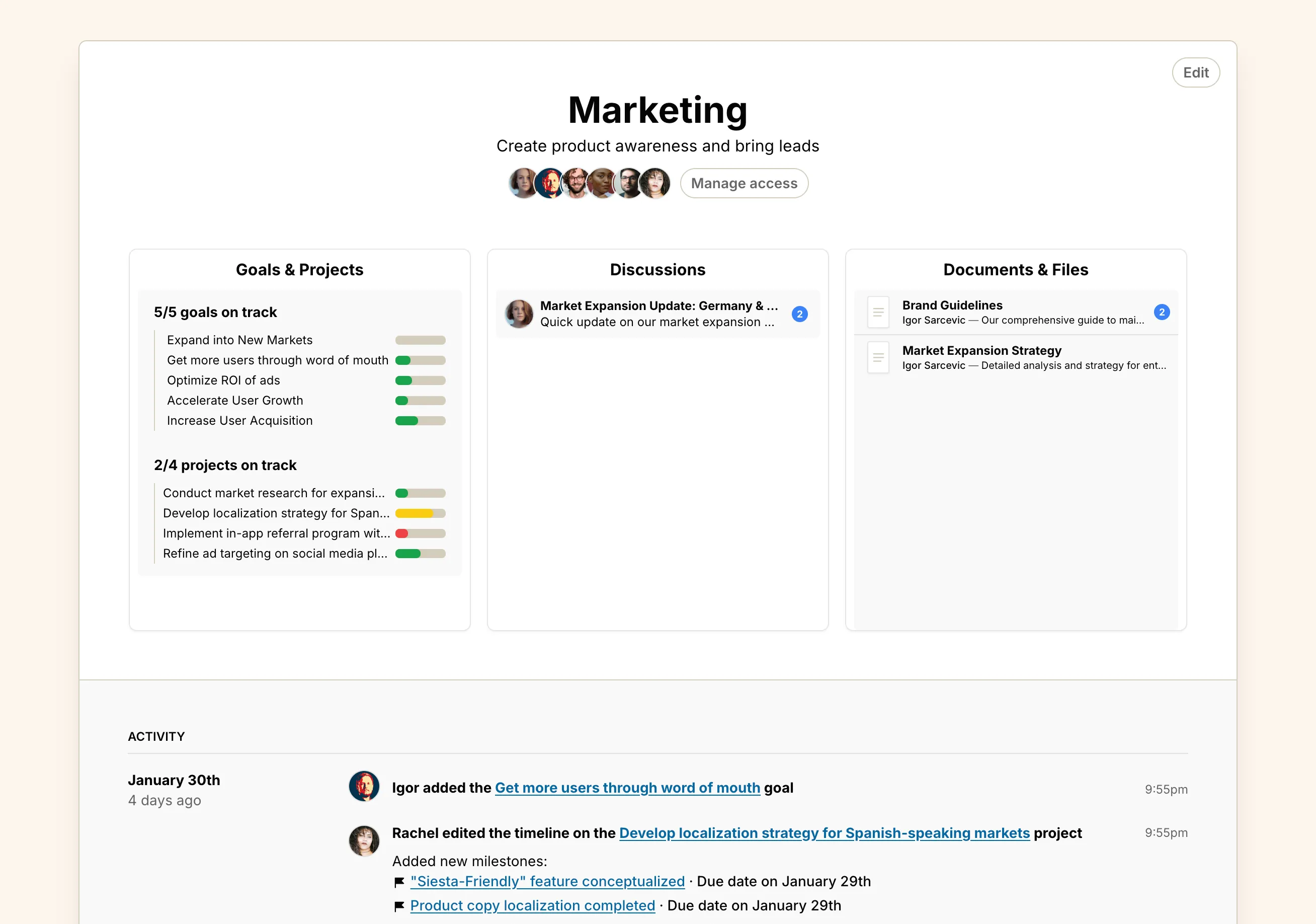Open the Goals & Projects section header
This screenshot has height=924, width=1316.
click(299, 270)
